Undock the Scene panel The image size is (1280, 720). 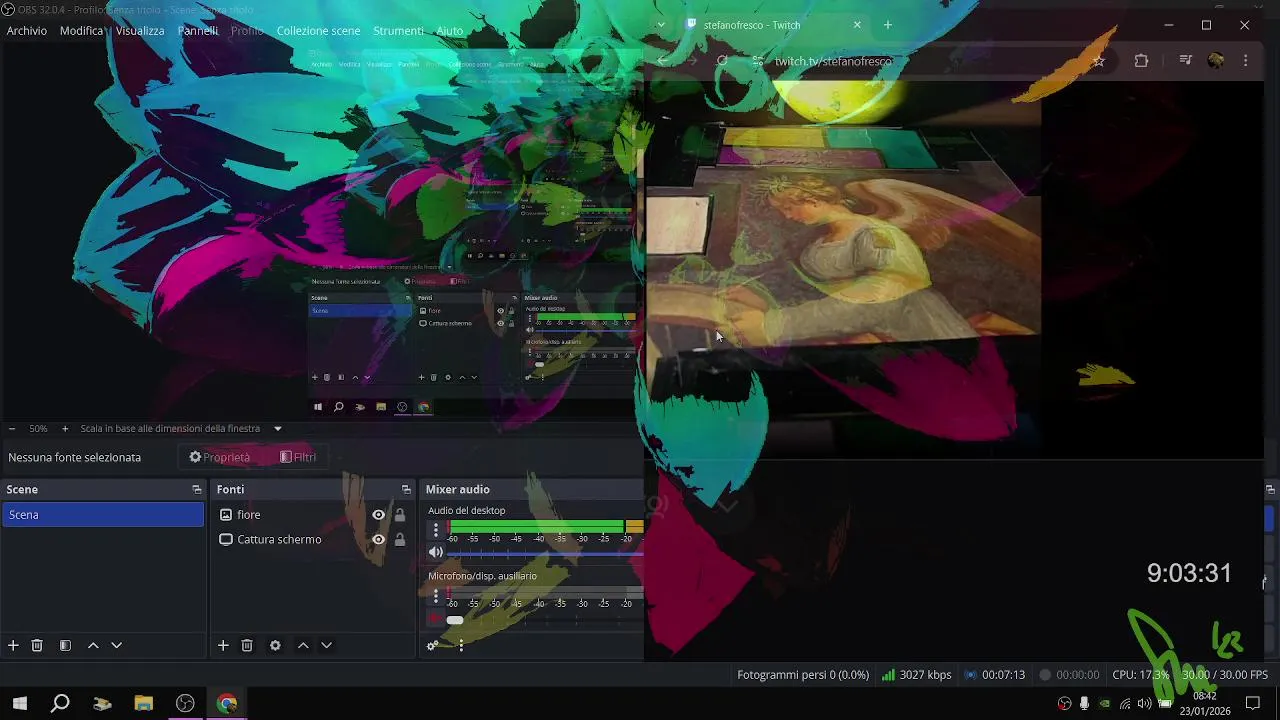pos(196,490)
